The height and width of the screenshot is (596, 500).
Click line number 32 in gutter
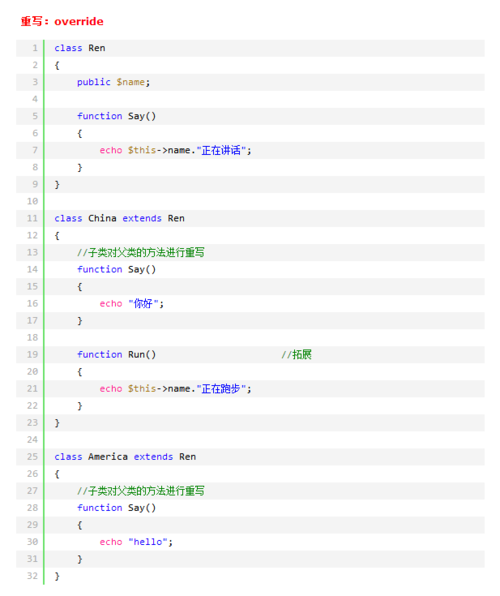(33, 576)
